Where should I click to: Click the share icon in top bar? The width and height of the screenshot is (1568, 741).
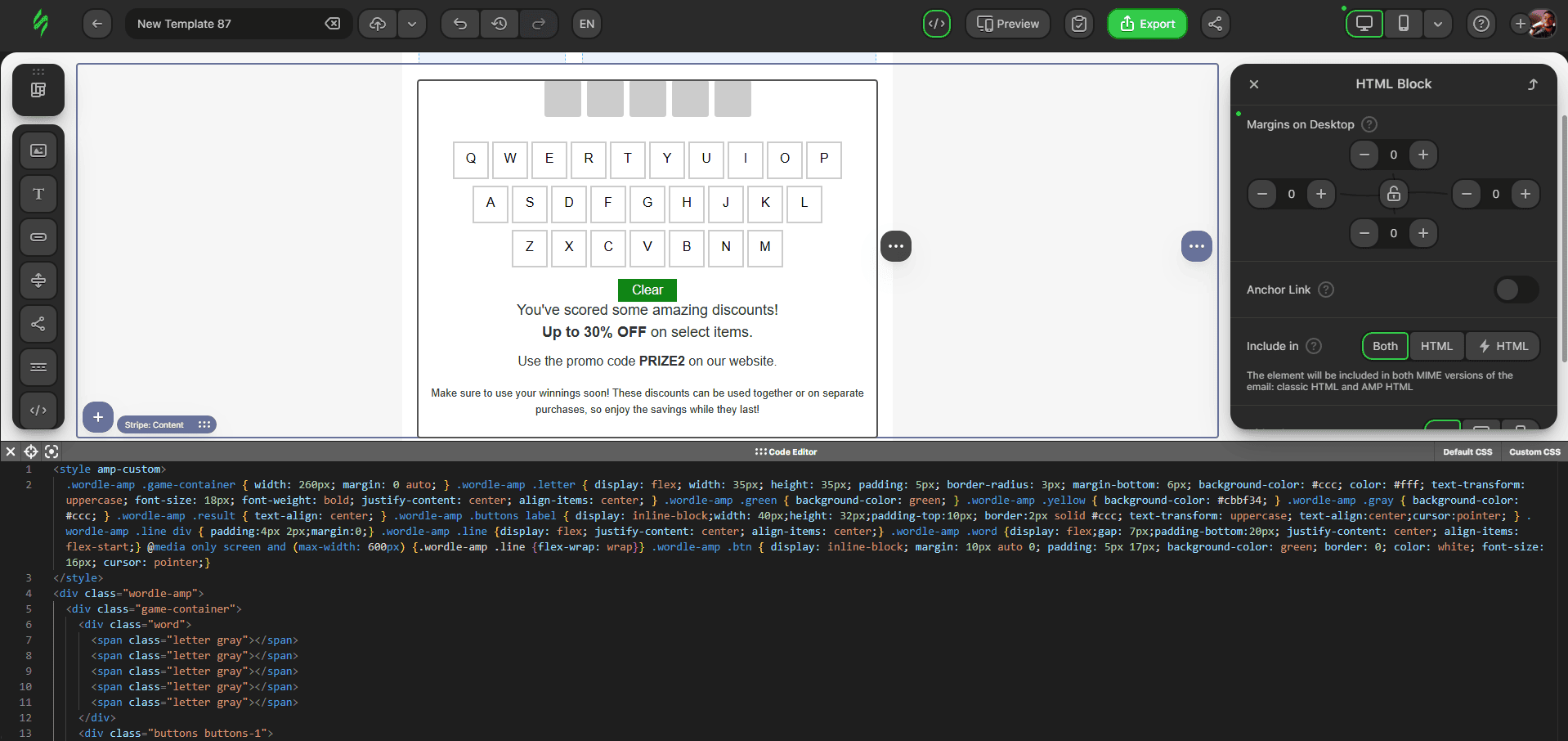point(1215,24)
